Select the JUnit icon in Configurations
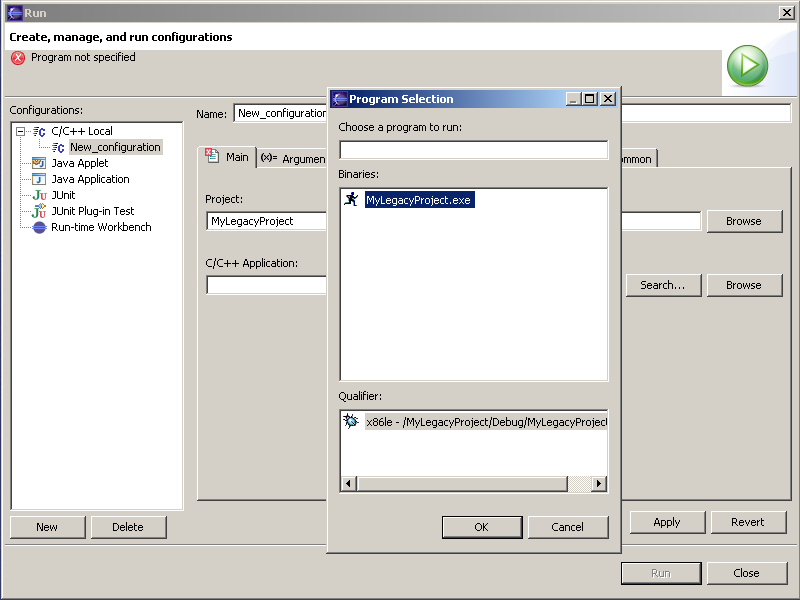 click(39, 195)
